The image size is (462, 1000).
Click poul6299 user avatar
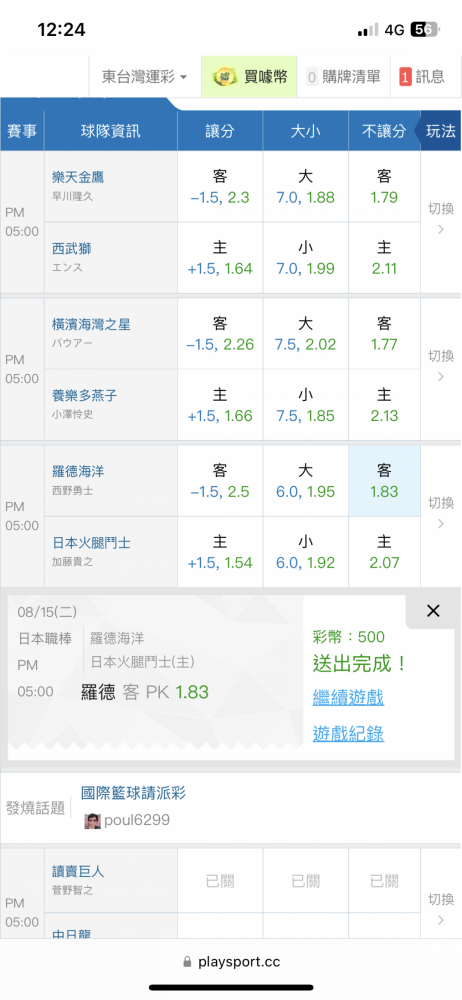tap(93, 820)
